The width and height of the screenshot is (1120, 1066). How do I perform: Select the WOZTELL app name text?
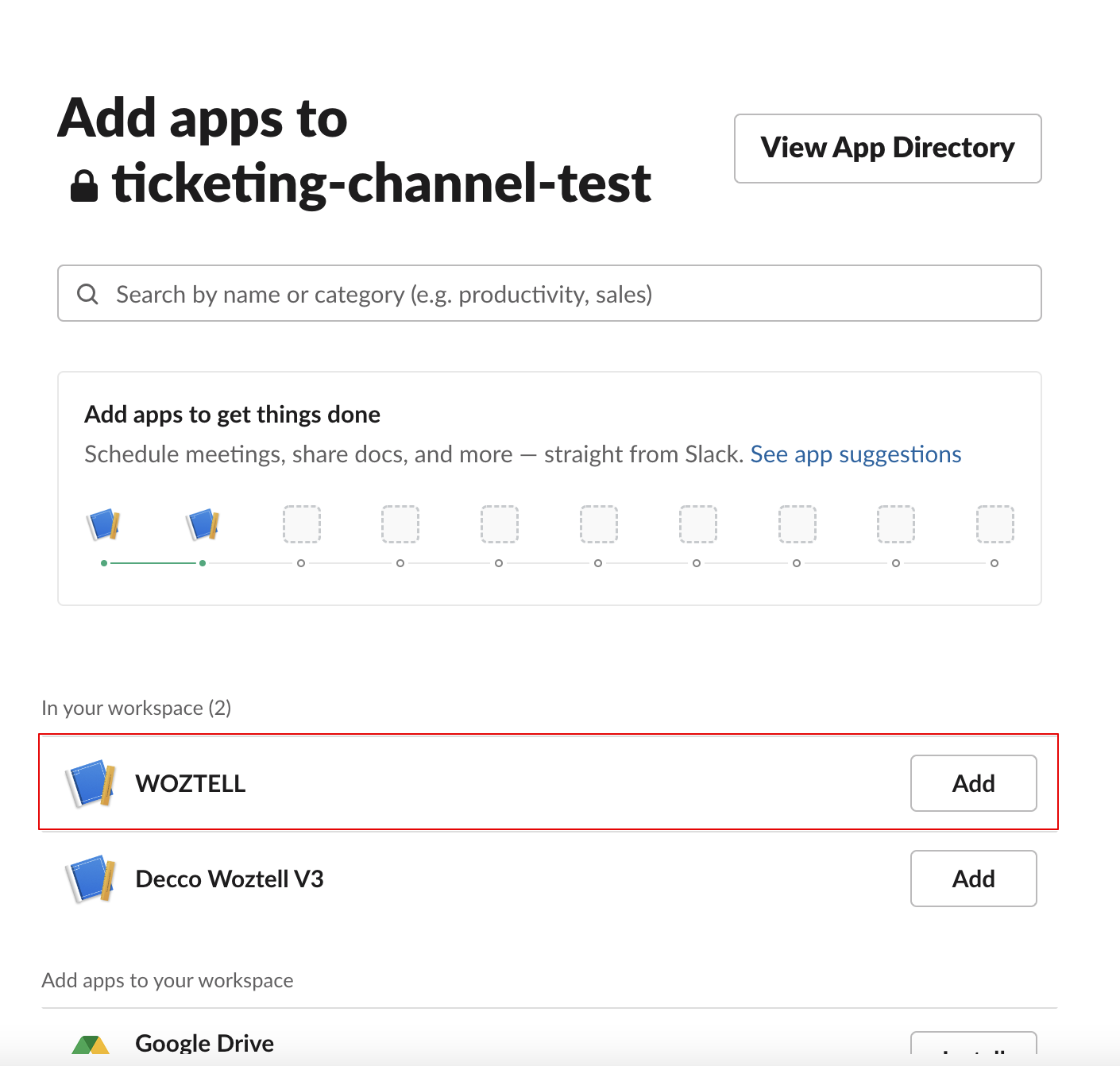coord(191,783)
